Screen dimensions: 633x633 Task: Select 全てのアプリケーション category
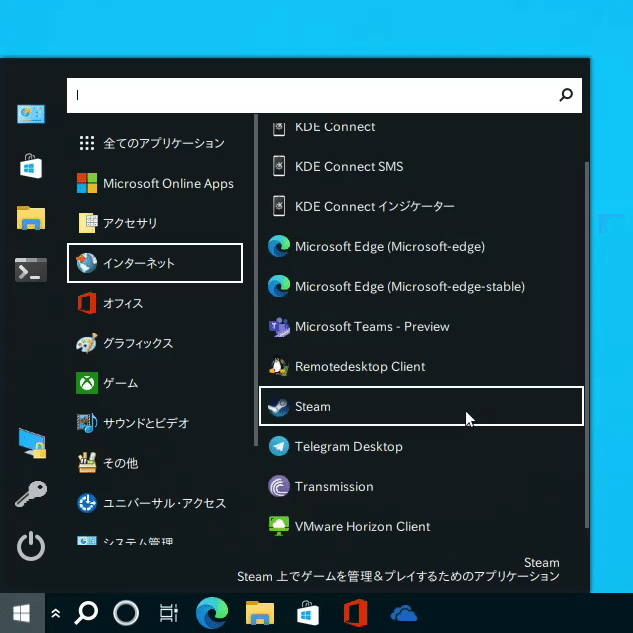pyautogui.click(x=155, y=143)
